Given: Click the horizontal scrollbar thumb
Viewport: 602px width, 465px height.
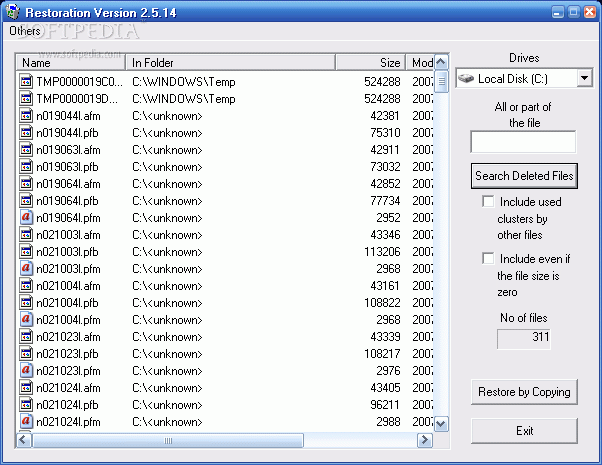Looking at the screenshot, I should (168, 440).
